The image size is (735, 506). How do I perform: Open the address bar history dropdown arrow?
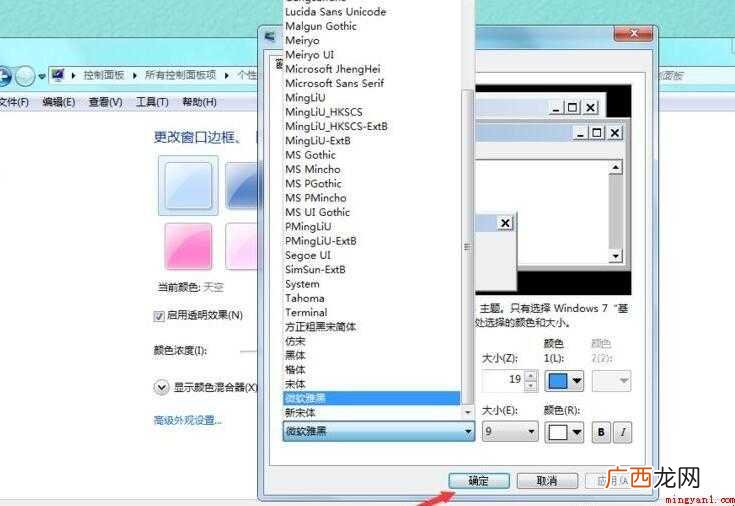point(42,76)
